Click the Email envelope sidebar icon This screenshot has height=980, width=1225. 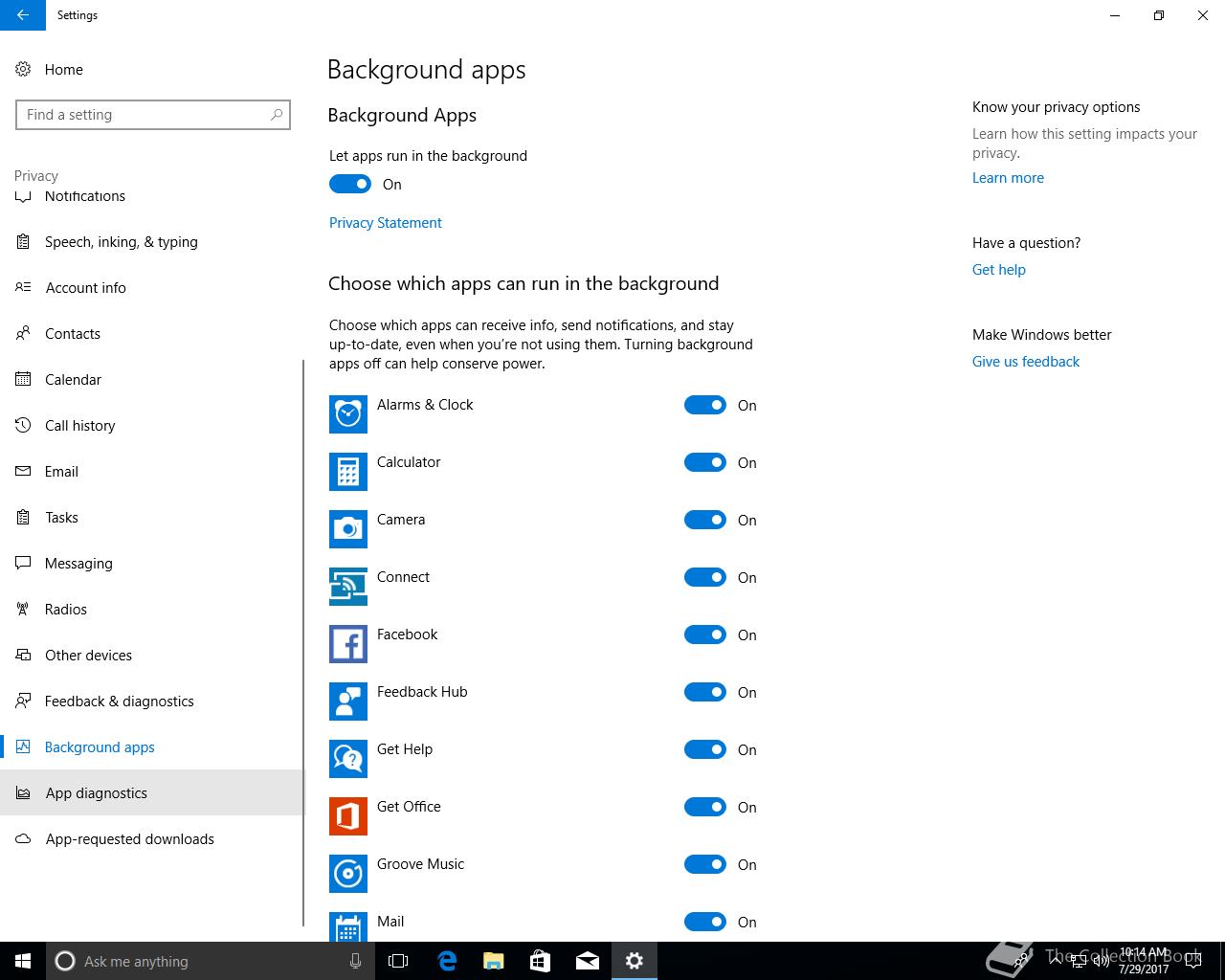point(24,472)
